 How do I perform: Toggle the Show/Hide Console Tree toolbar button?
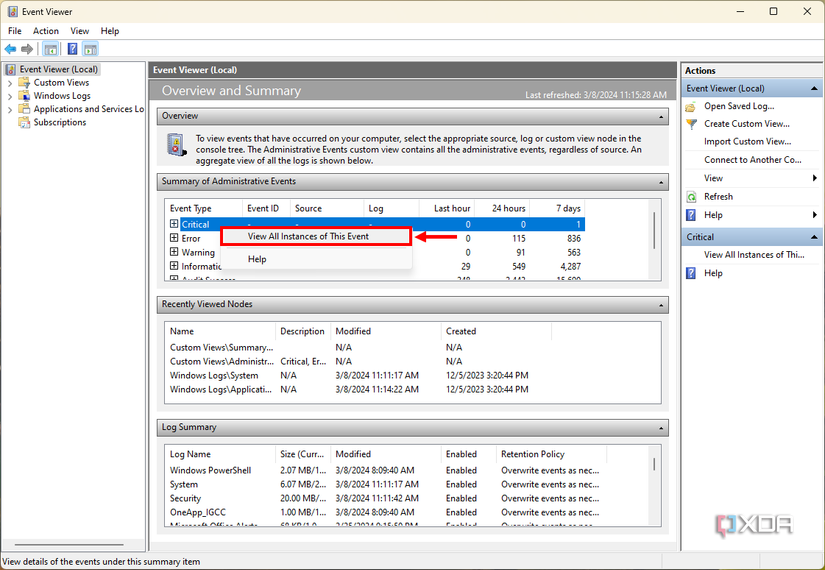coord(50,49)
